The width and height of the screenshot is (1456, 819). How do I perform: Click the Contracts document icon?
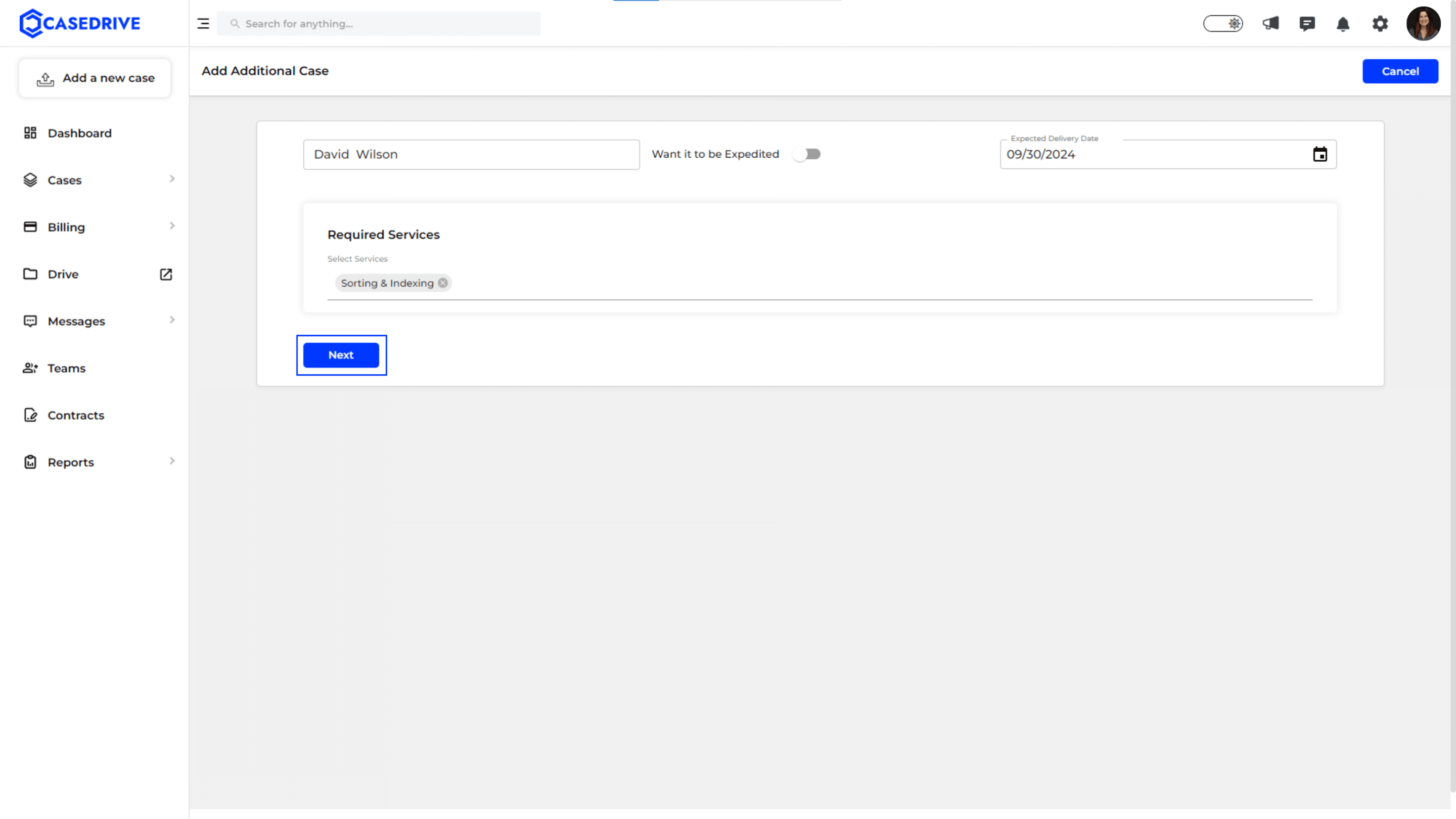coord(30,415)
